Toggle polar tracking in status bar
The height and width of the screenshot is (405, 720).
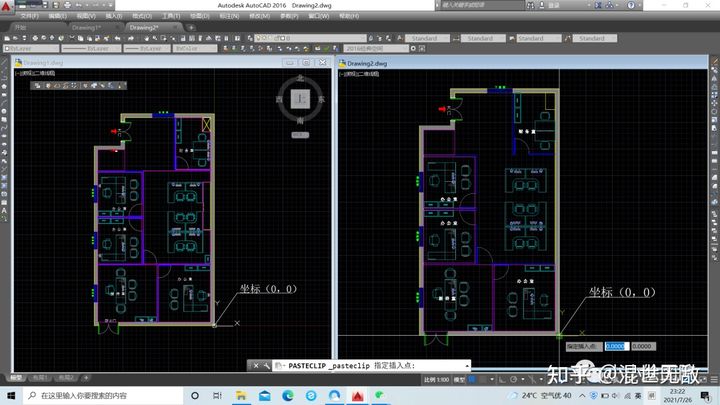point(513,379)
